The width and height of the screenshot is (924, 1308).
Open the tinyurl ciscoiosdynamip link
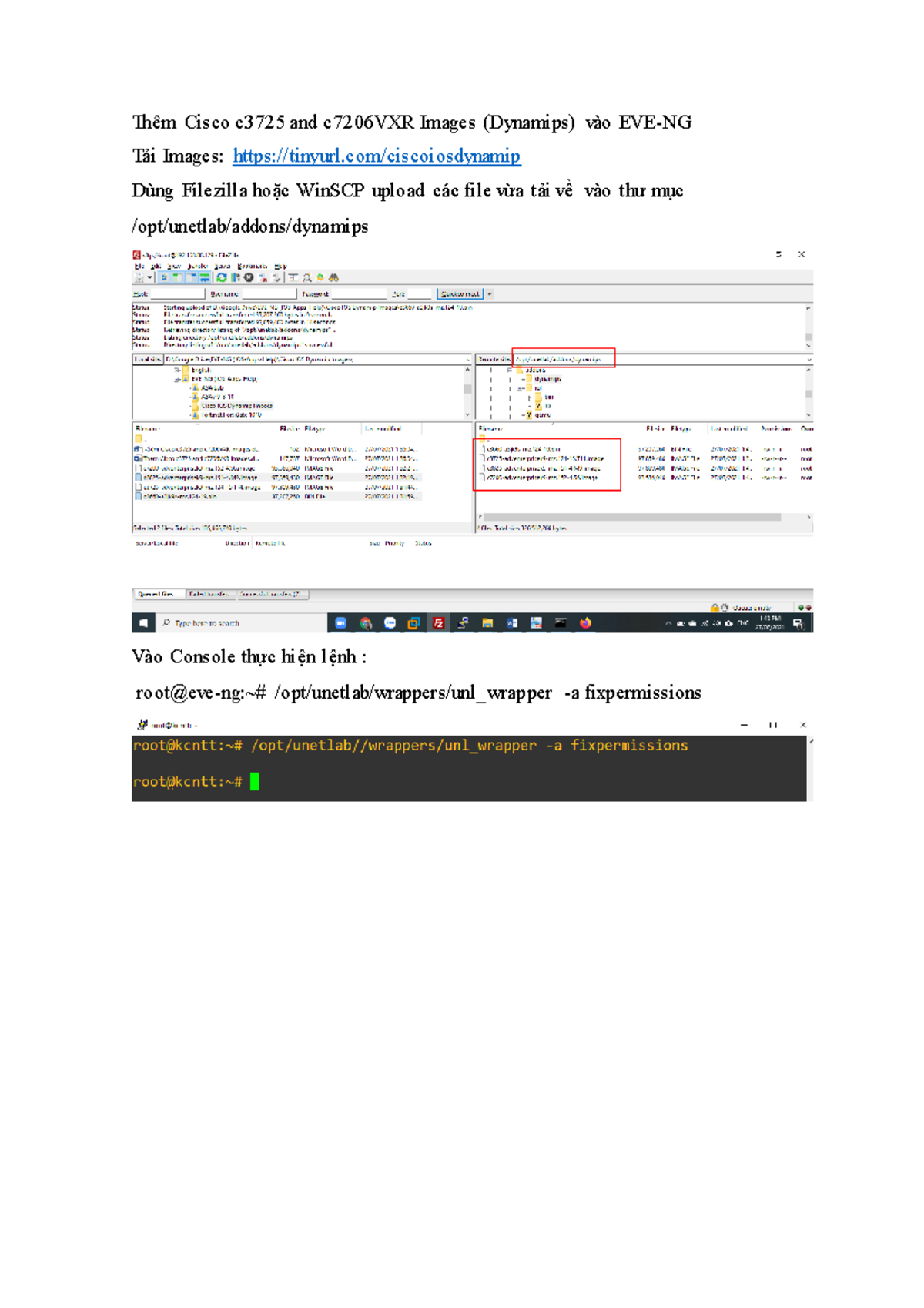376,156
